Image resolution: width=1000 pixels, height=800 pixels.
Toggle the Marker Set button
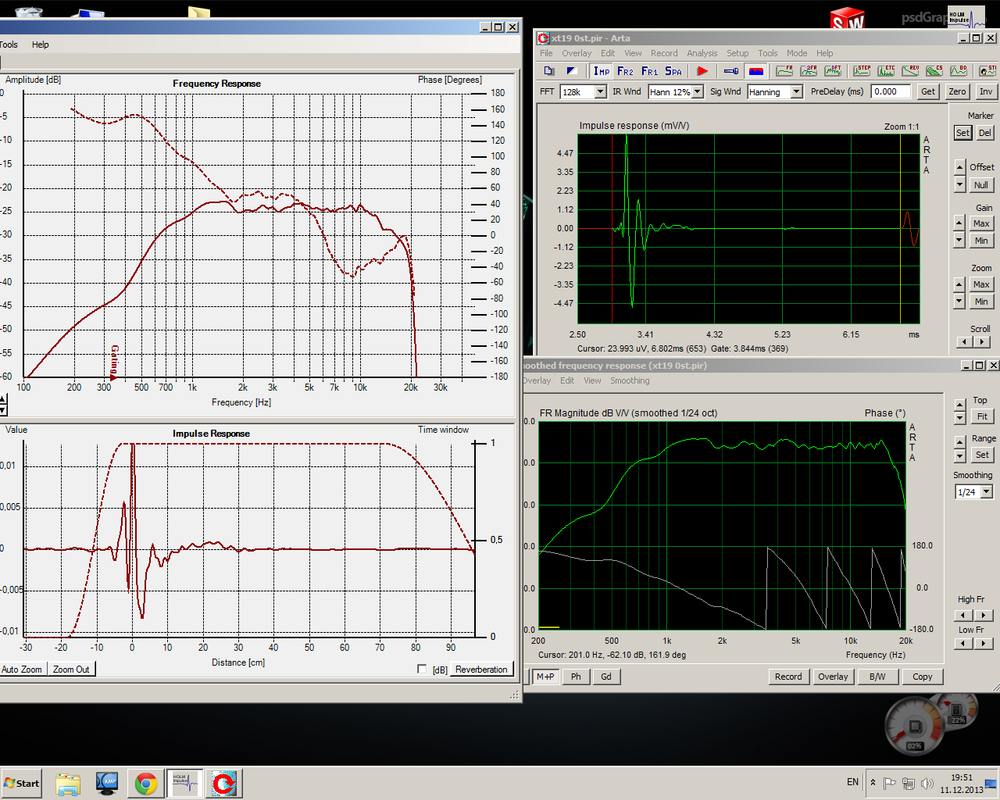coord(963,133)
